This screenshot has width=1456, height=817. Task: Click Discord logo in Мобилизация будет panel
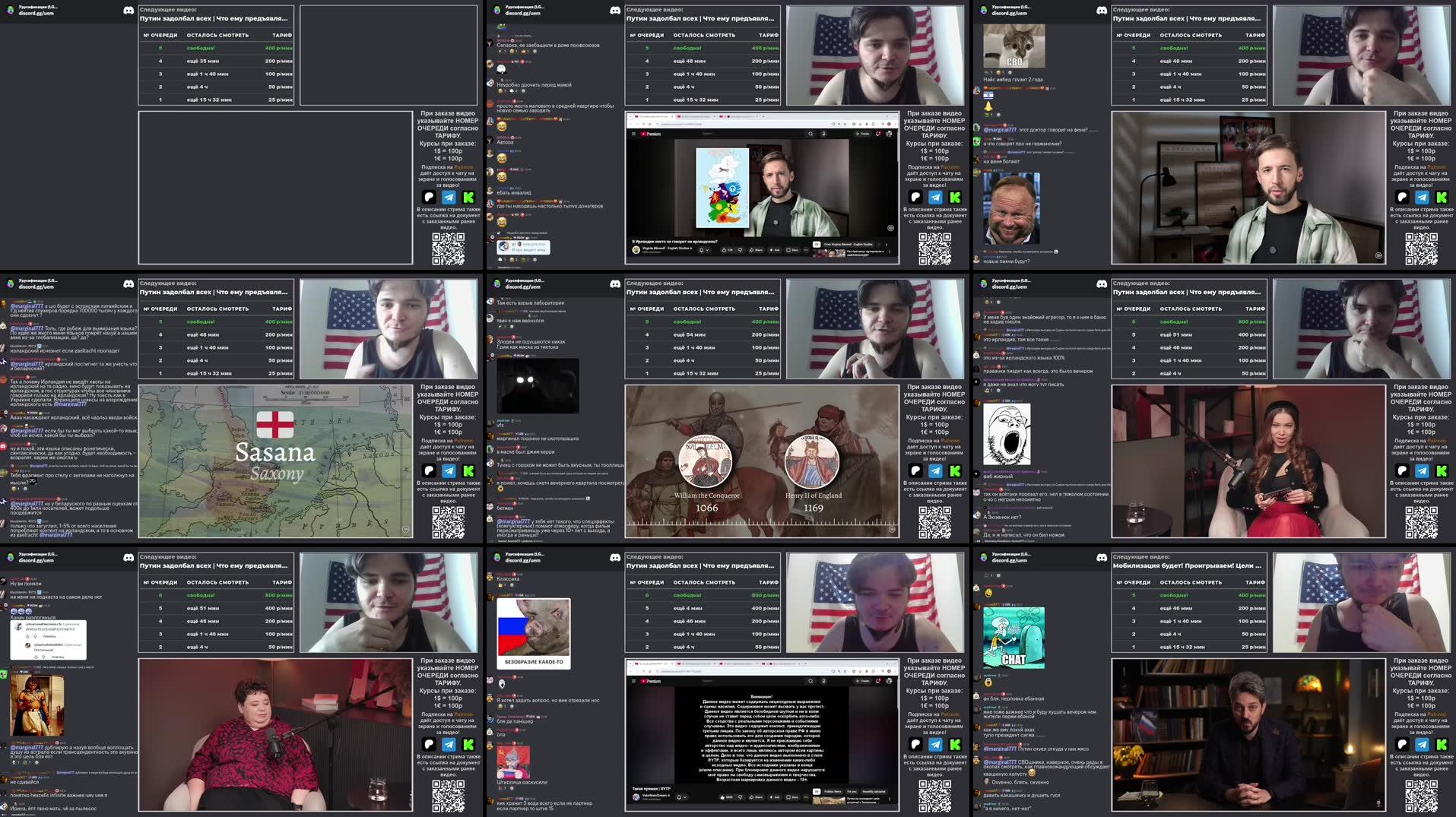click(1102, 557)
